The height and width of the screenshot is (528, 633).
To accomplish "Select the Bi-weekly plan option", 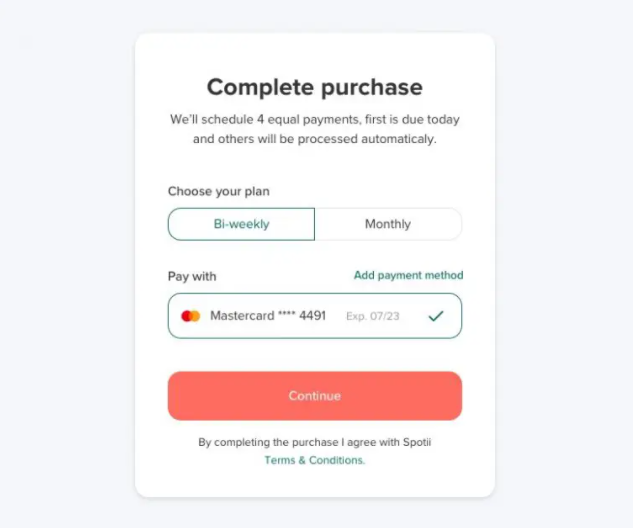I will click(241, 224).
